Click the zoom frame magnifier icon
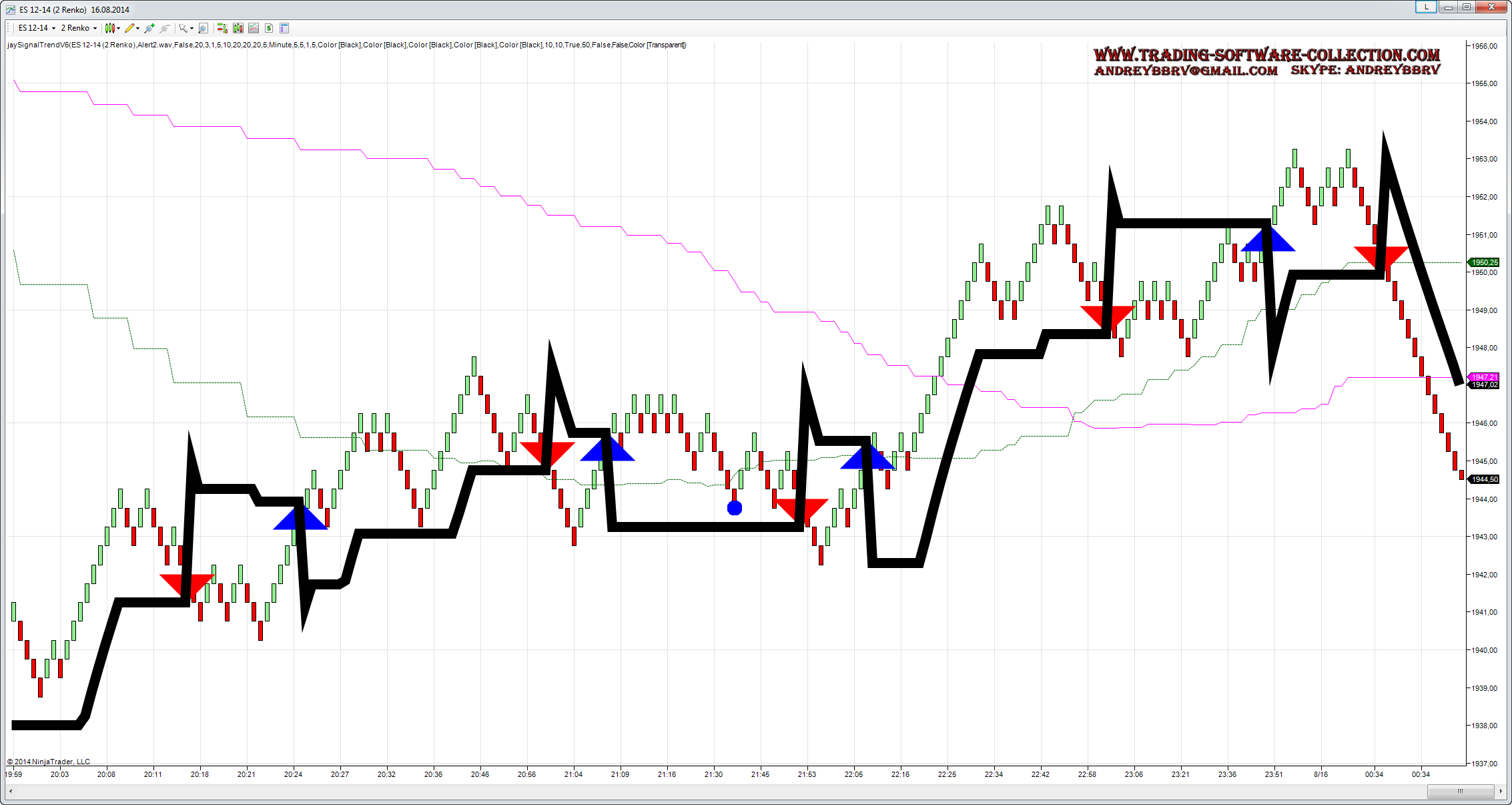 (204, 28)
